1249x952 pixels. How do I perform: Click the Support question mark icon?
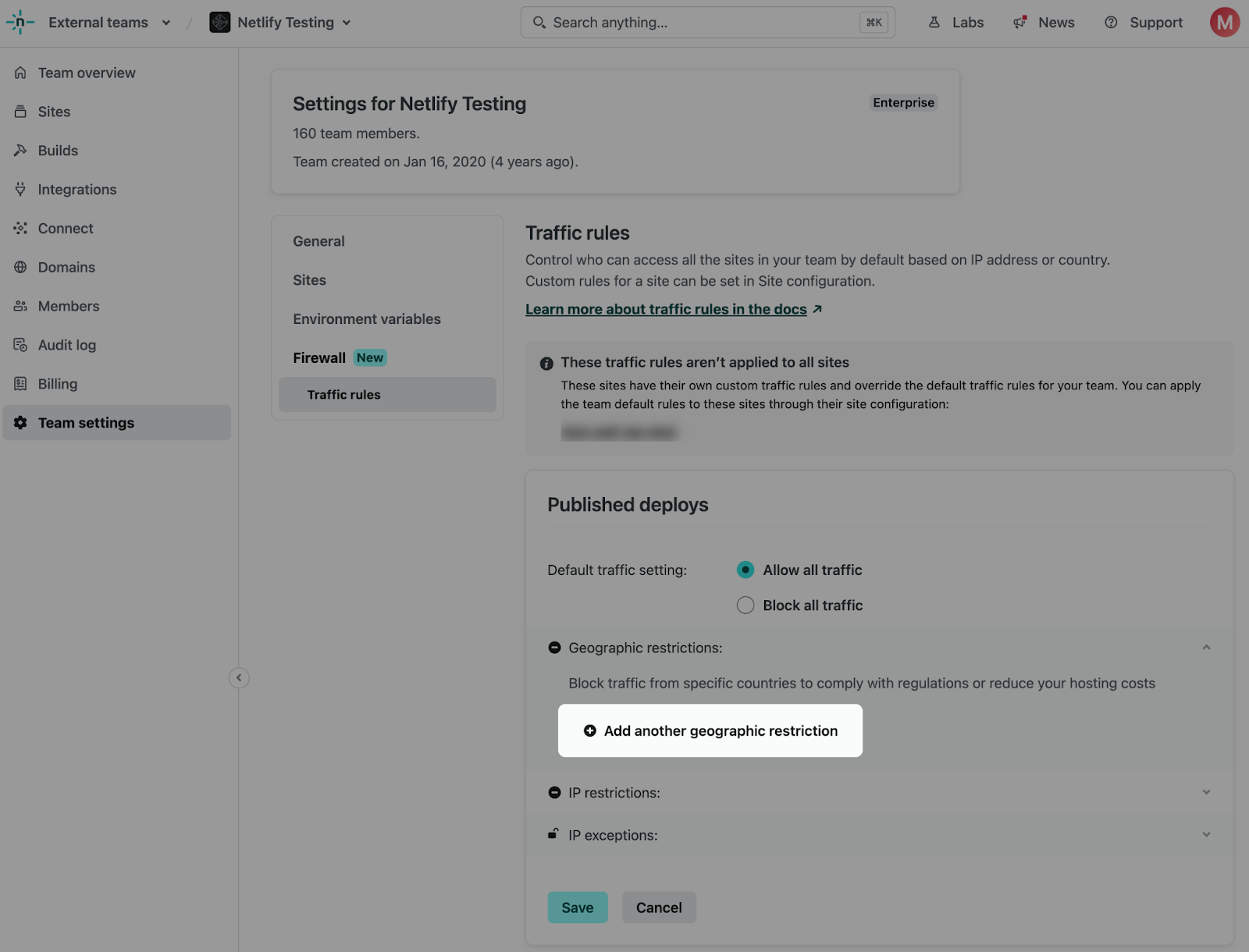point(1111,23)
